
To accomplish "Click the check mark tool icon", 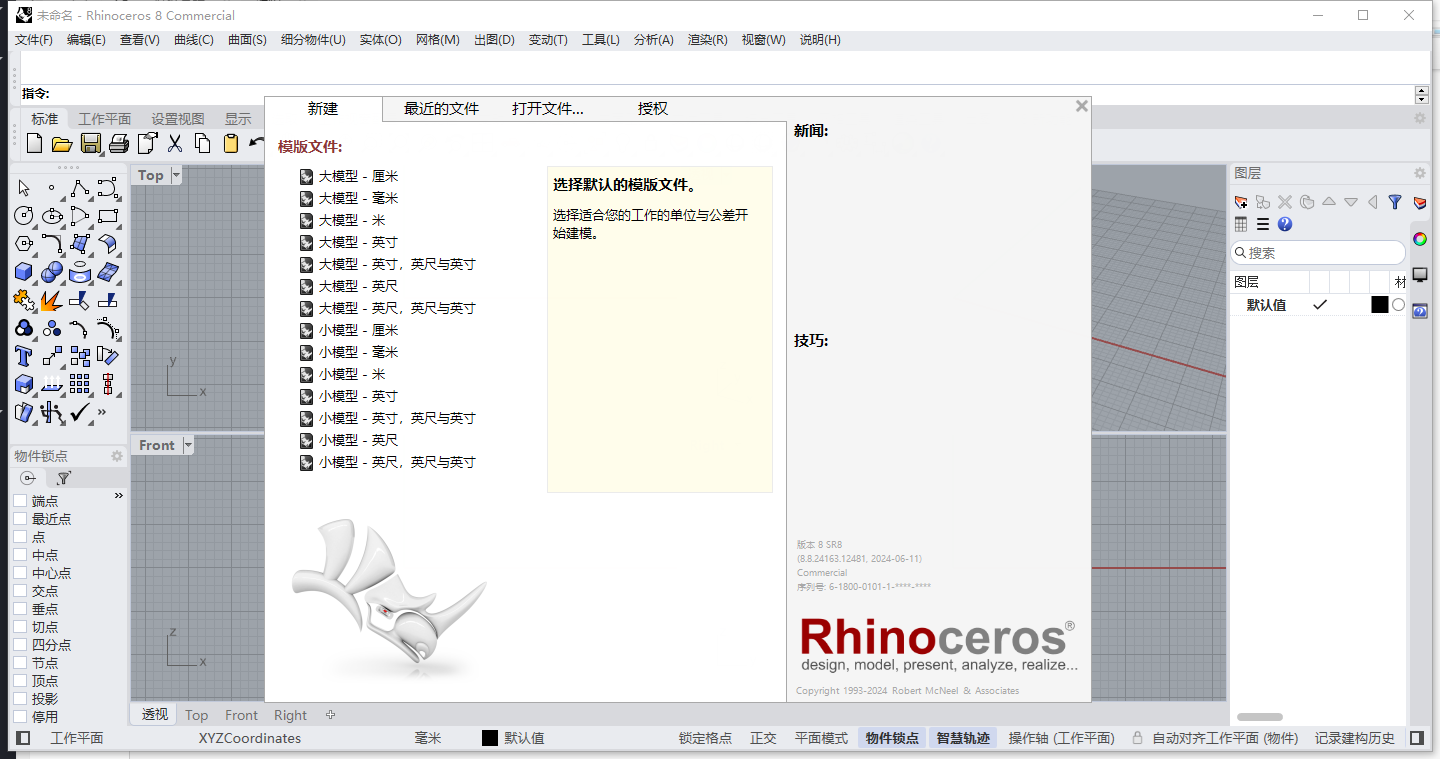I will tap(80, 411).
